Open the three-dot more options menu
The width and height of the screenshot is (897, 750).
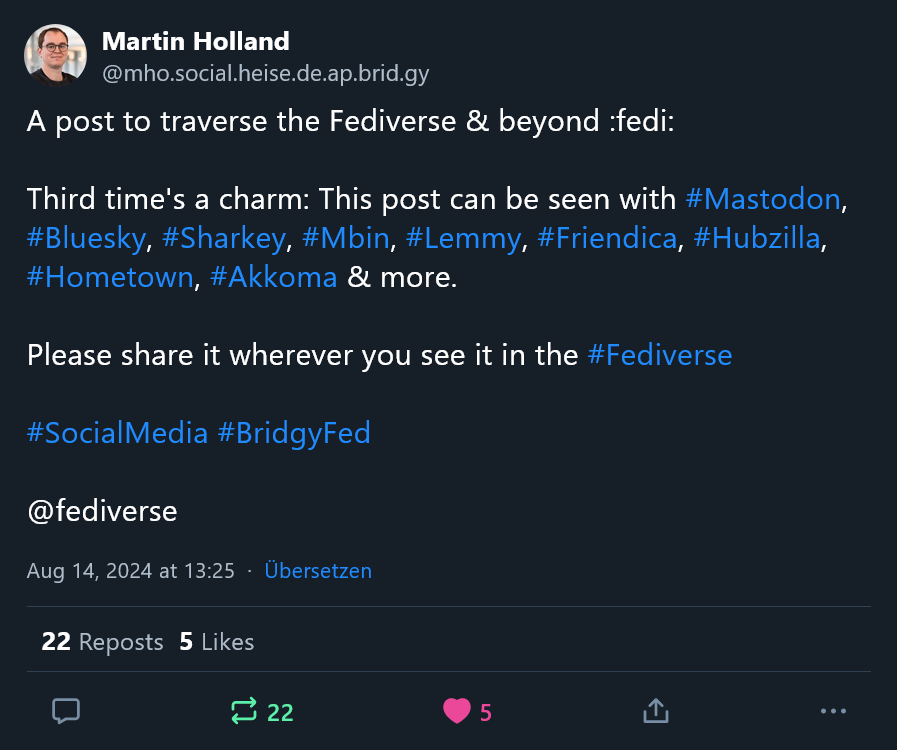point(833,711)
